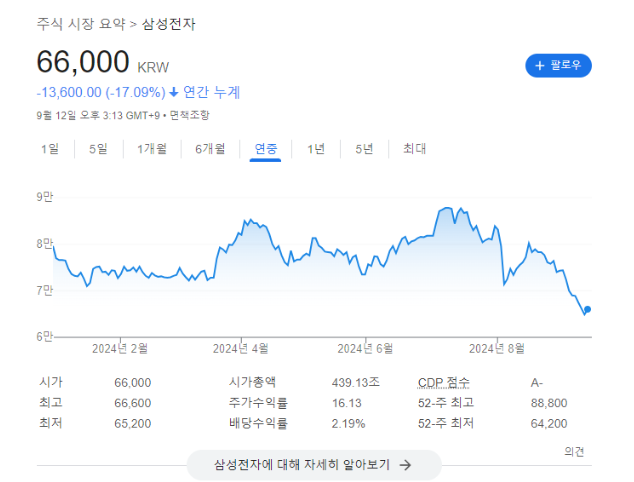This screenshot has height=482, width=634.
Task: Click the 시가총액 value 439.13조
Action: click(356, 382)
